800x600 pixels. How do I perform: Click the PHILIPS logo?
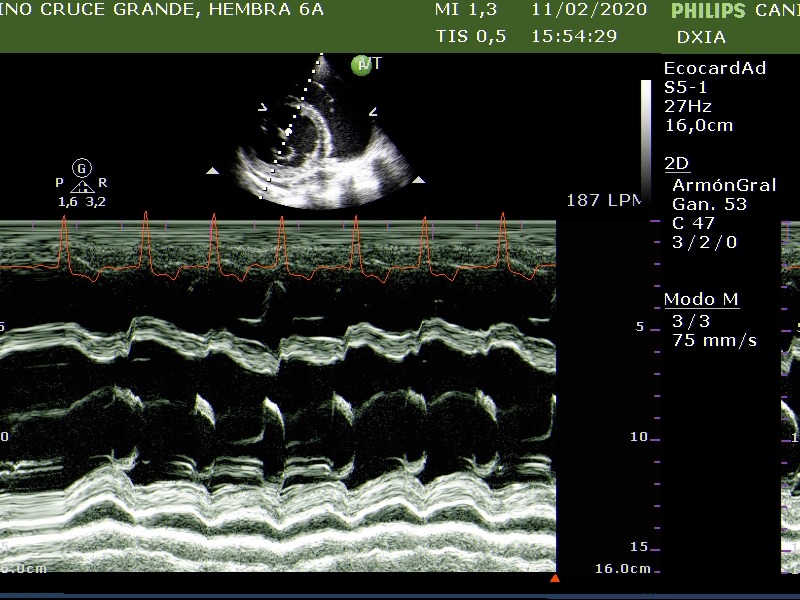pos(708,12)
